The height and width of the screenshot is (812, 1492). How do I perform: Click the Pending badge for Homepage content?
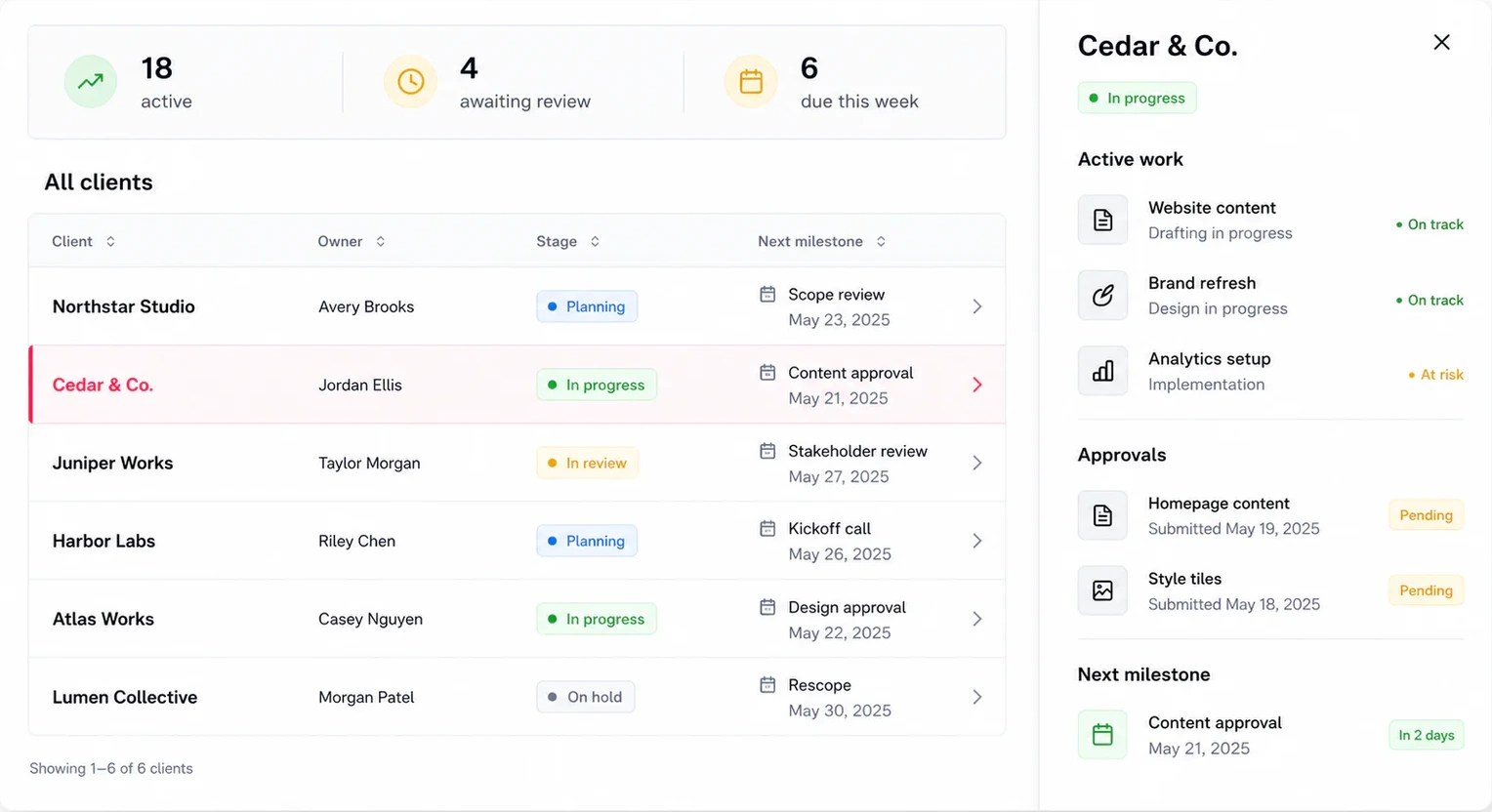point(1426,515)
